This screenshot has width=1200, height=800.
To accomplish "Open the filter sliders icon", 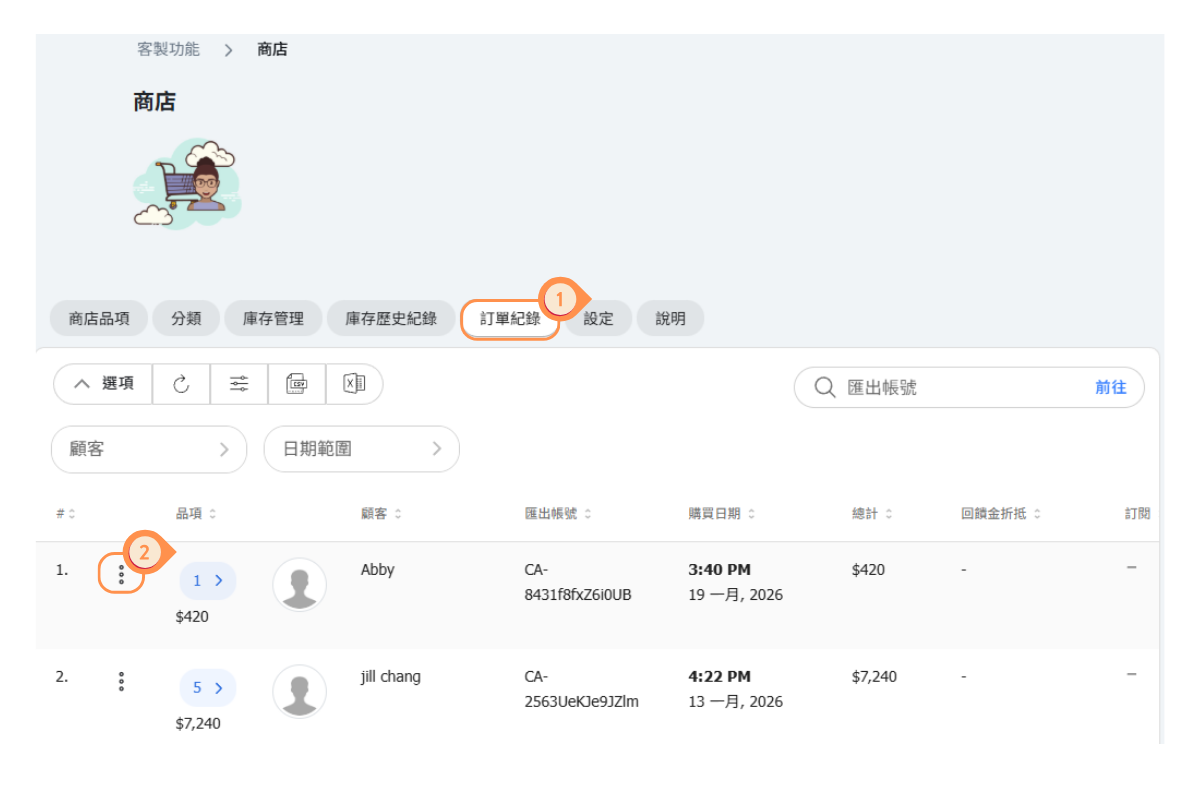I will [239, 384].
